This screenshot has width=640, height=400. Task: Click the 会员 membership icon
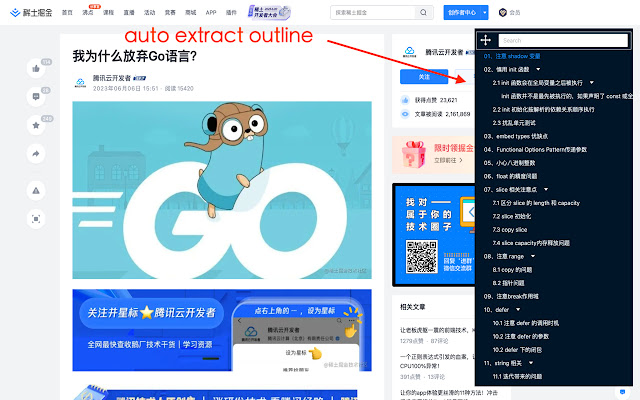coord(503,13)
